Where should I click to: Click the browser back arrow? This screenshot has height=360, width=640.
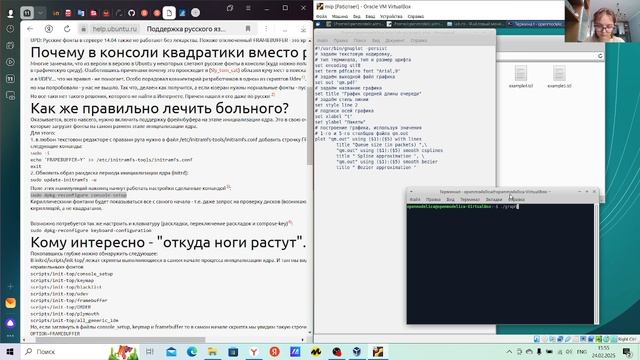[x=30, y=29]
